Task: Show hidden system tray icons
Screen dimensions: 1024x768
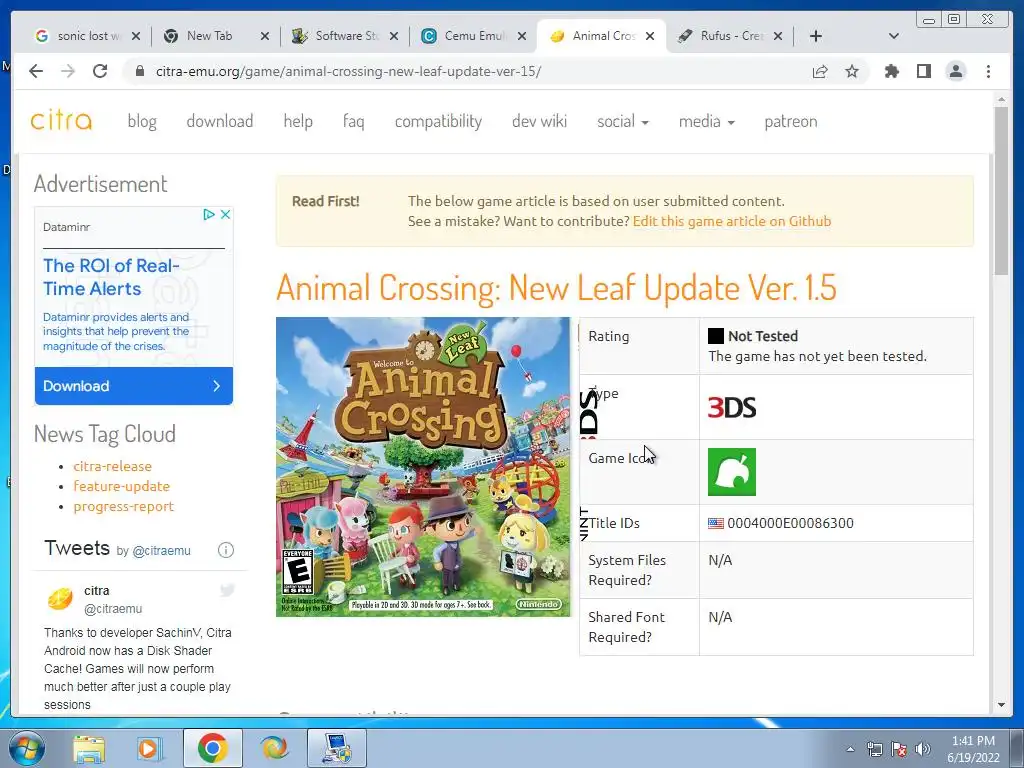Action: pyautogui.click(x=850, y=749)
